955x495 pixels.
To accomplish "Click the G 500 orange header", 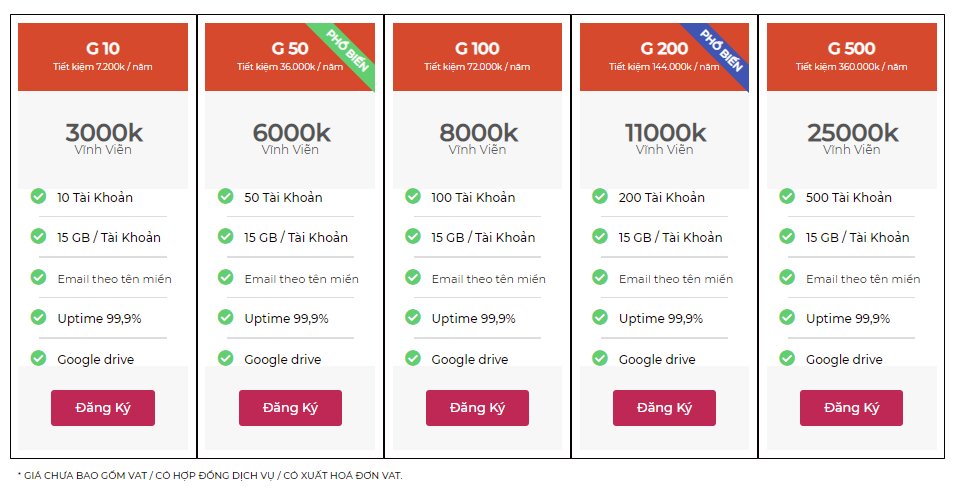I will point(851,57).
